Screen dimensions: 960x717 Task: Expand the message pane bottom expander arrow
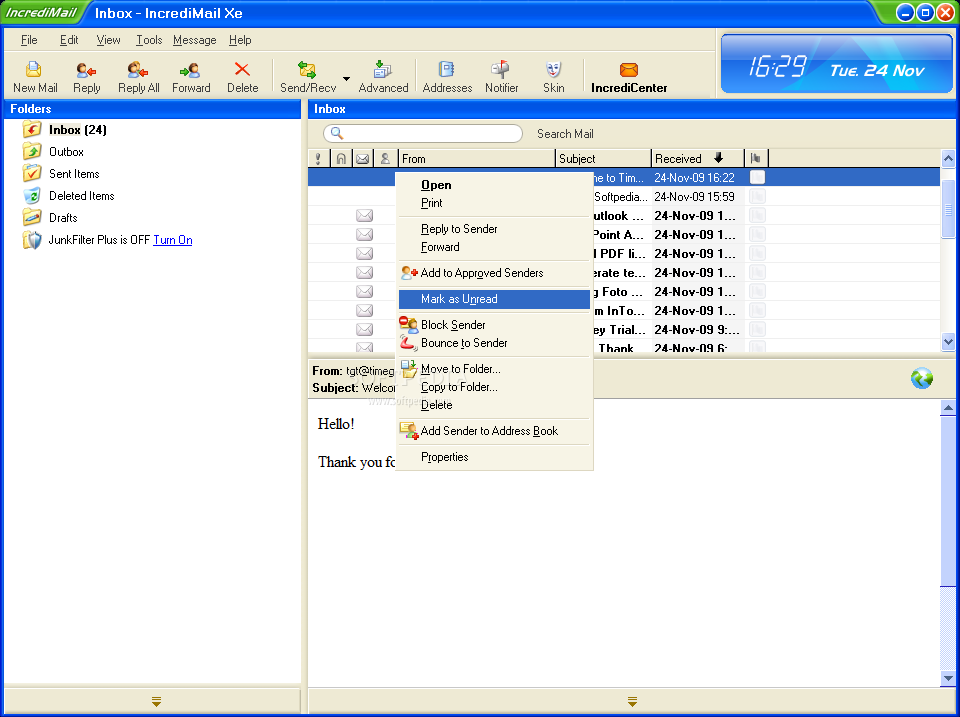coord(632,701)
